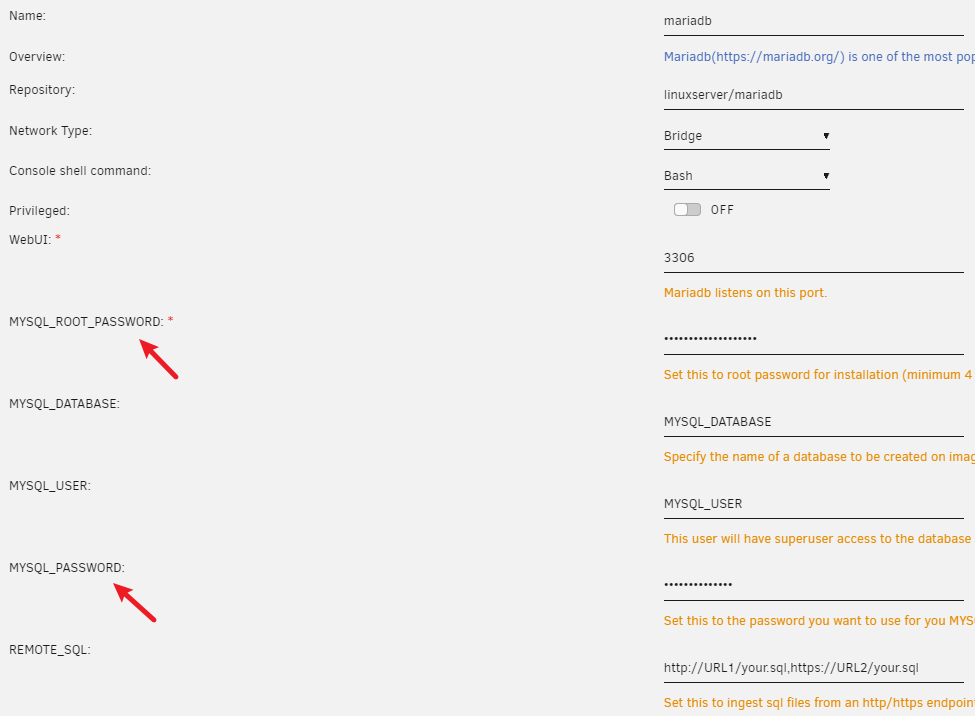Click the Console shell command label
Viewport: 975px width, 716px height.
(80, 170)
